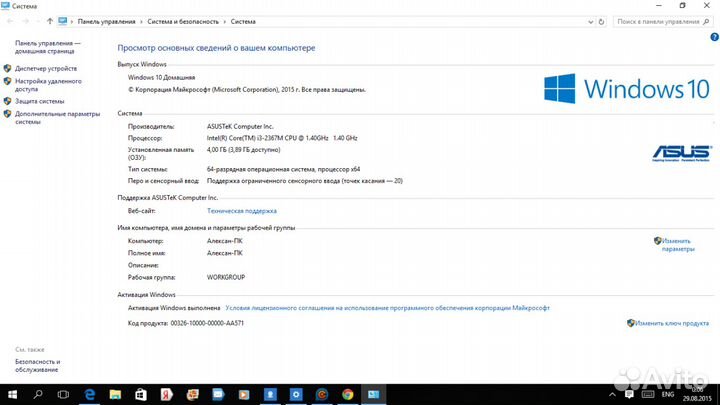Viewport: 720px width, 405px height.
Task: Select product code 00326-10000-00000-AA571
Action: [207, 323]
